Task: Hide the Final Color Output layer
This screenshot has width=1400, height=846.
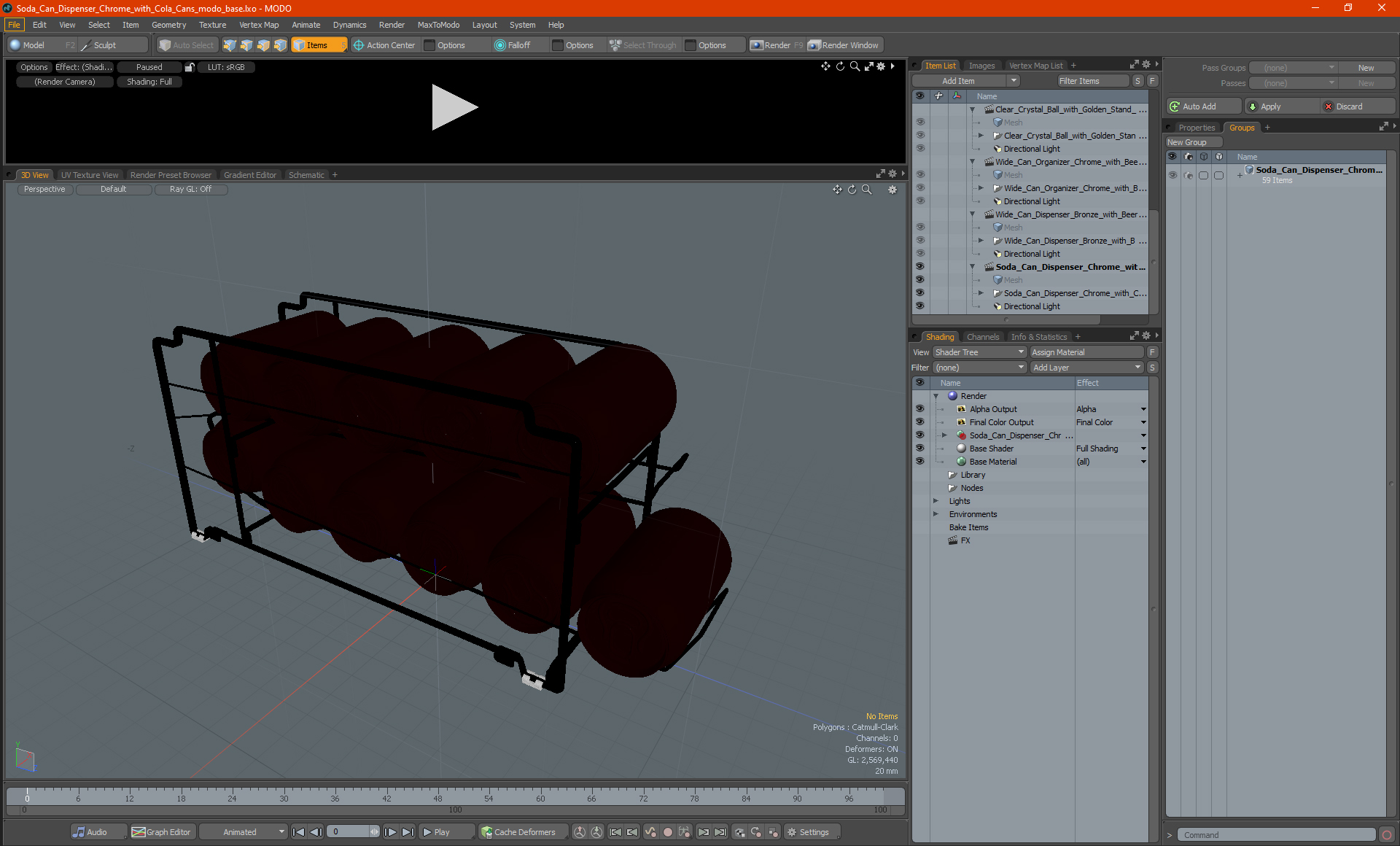Action: [919, 422]
